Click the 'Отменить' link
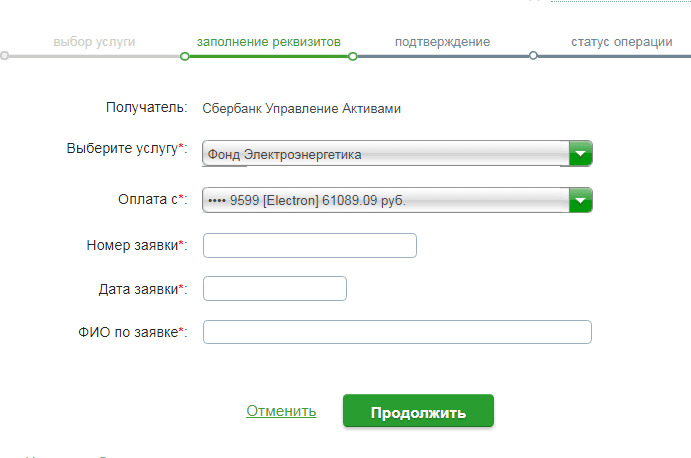The image size is (691, 458). coord(281,411)
